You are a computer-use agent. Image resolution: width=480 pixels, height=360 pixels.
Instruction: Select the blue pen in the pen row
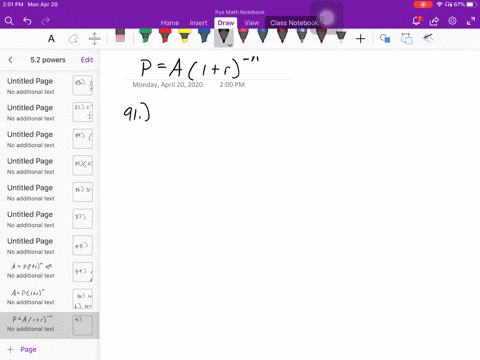click(263, 36)
